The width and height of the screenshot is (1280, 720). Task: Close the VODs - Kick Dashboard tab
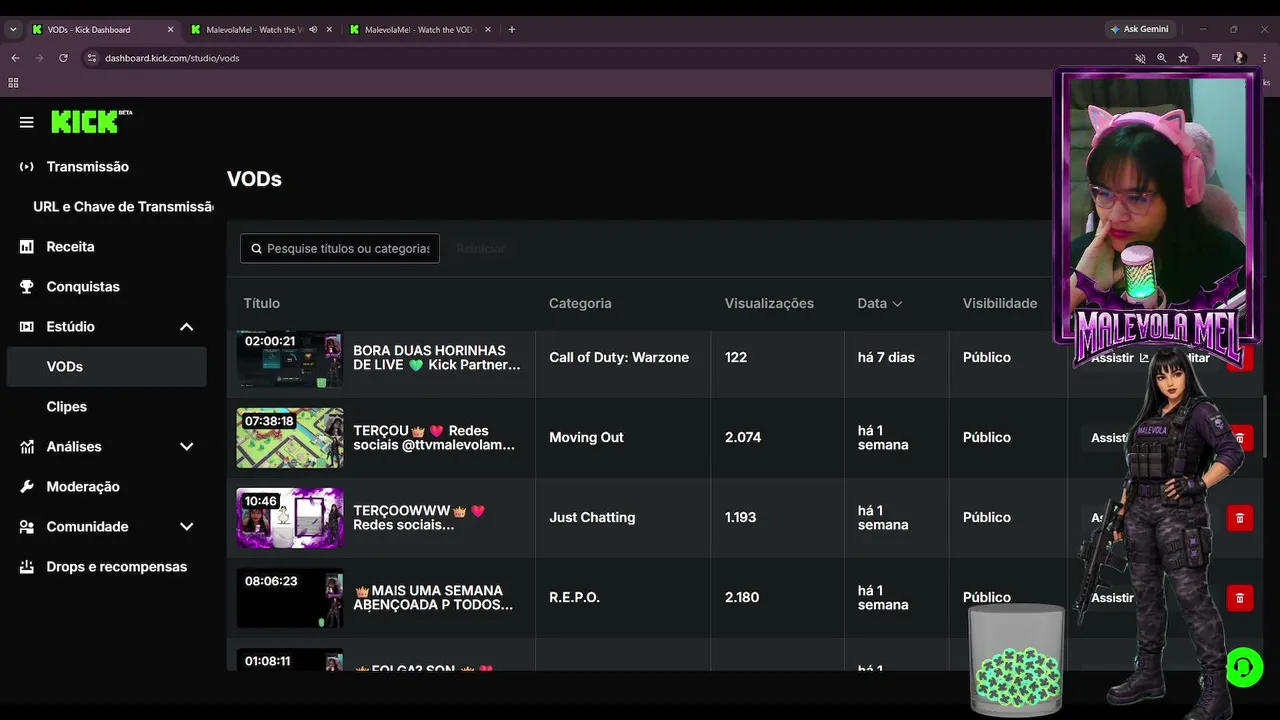(170, 30)
